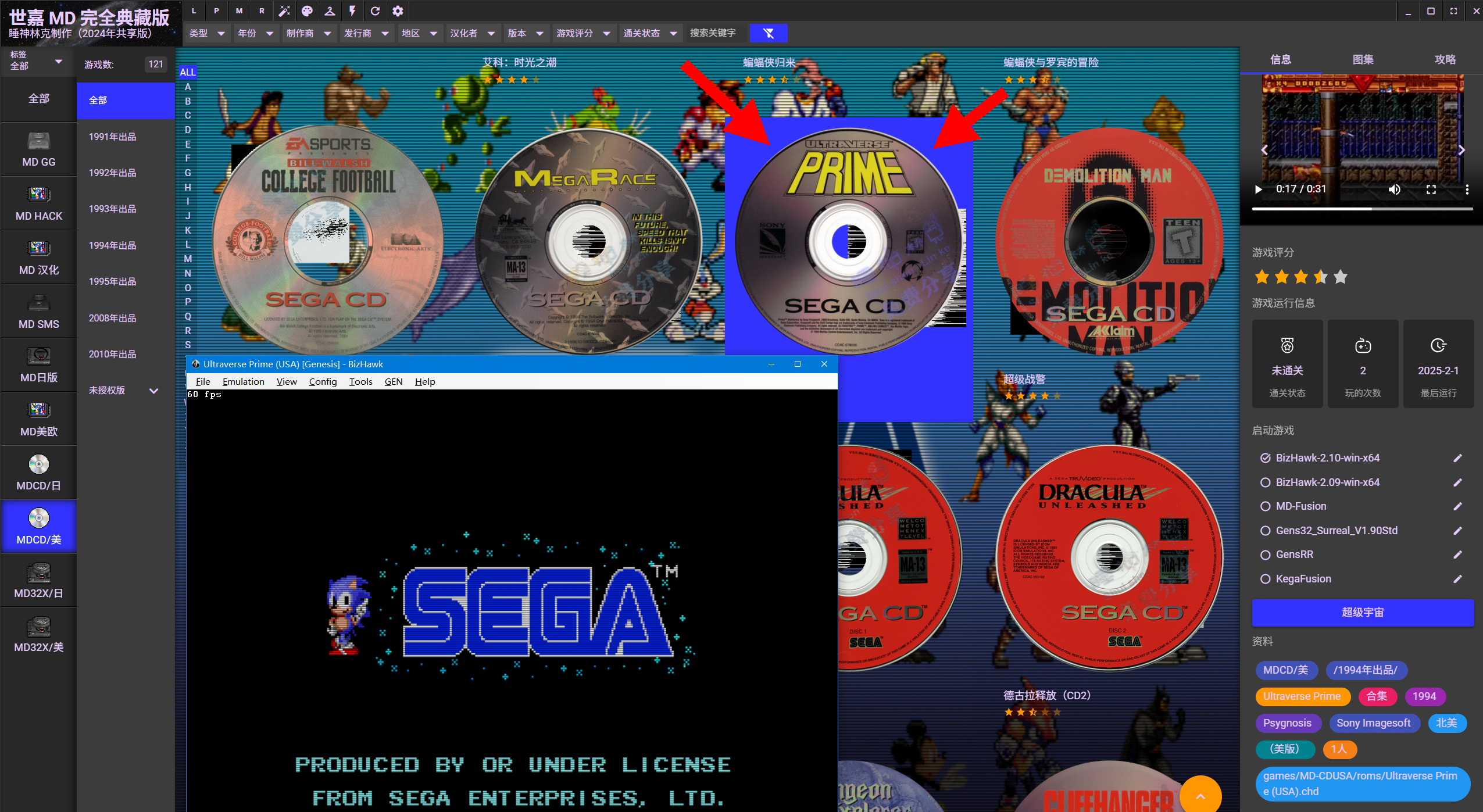Expand the 未授权版 category
Image resolution: width=1483 pixels, height=812 pixels.
point(153,391)
